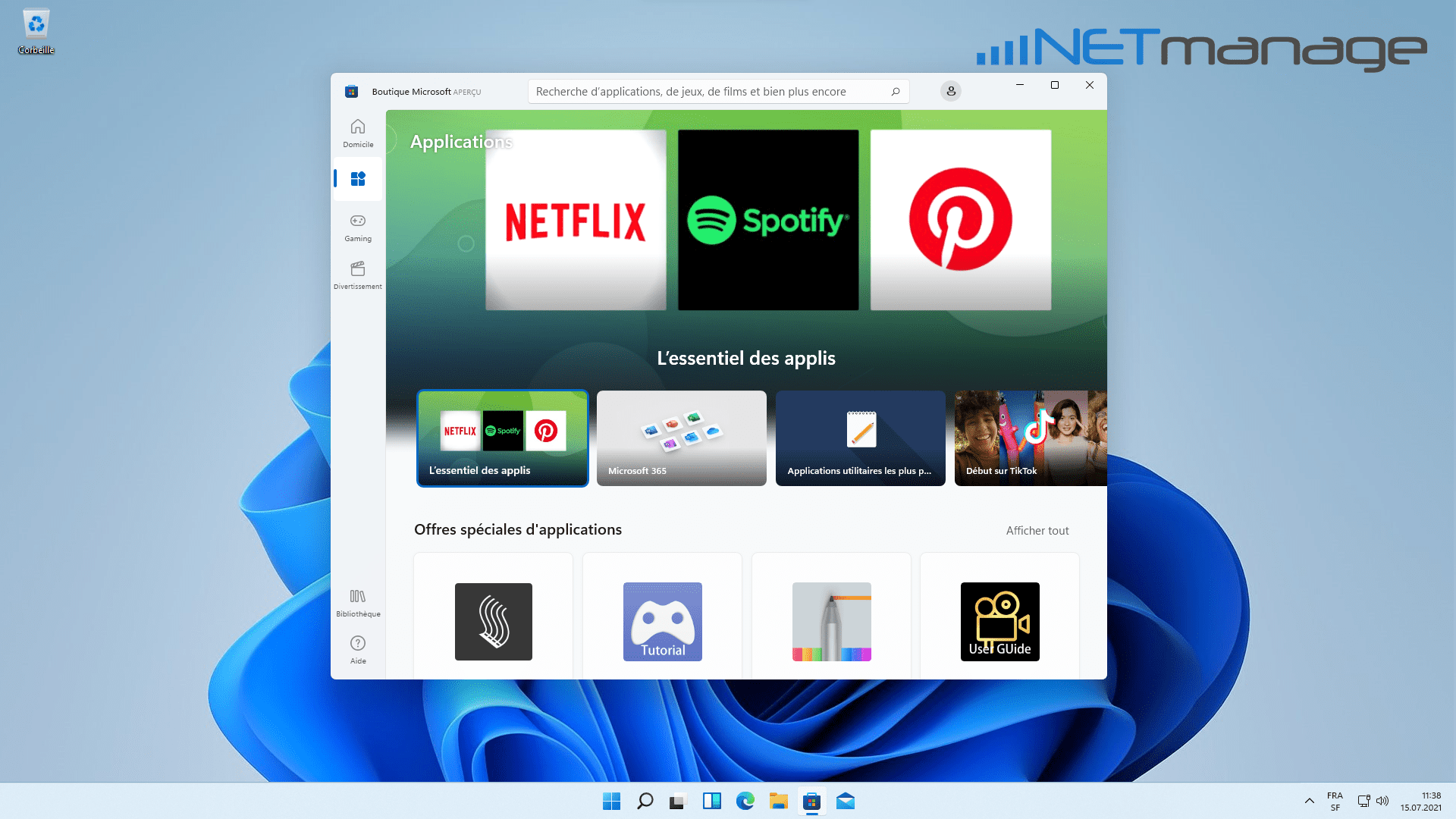The width and height of the screenshot is (1456, 819).
Task: Expand the hidden icons chevron in system tray
Action: click(1310, 801)
